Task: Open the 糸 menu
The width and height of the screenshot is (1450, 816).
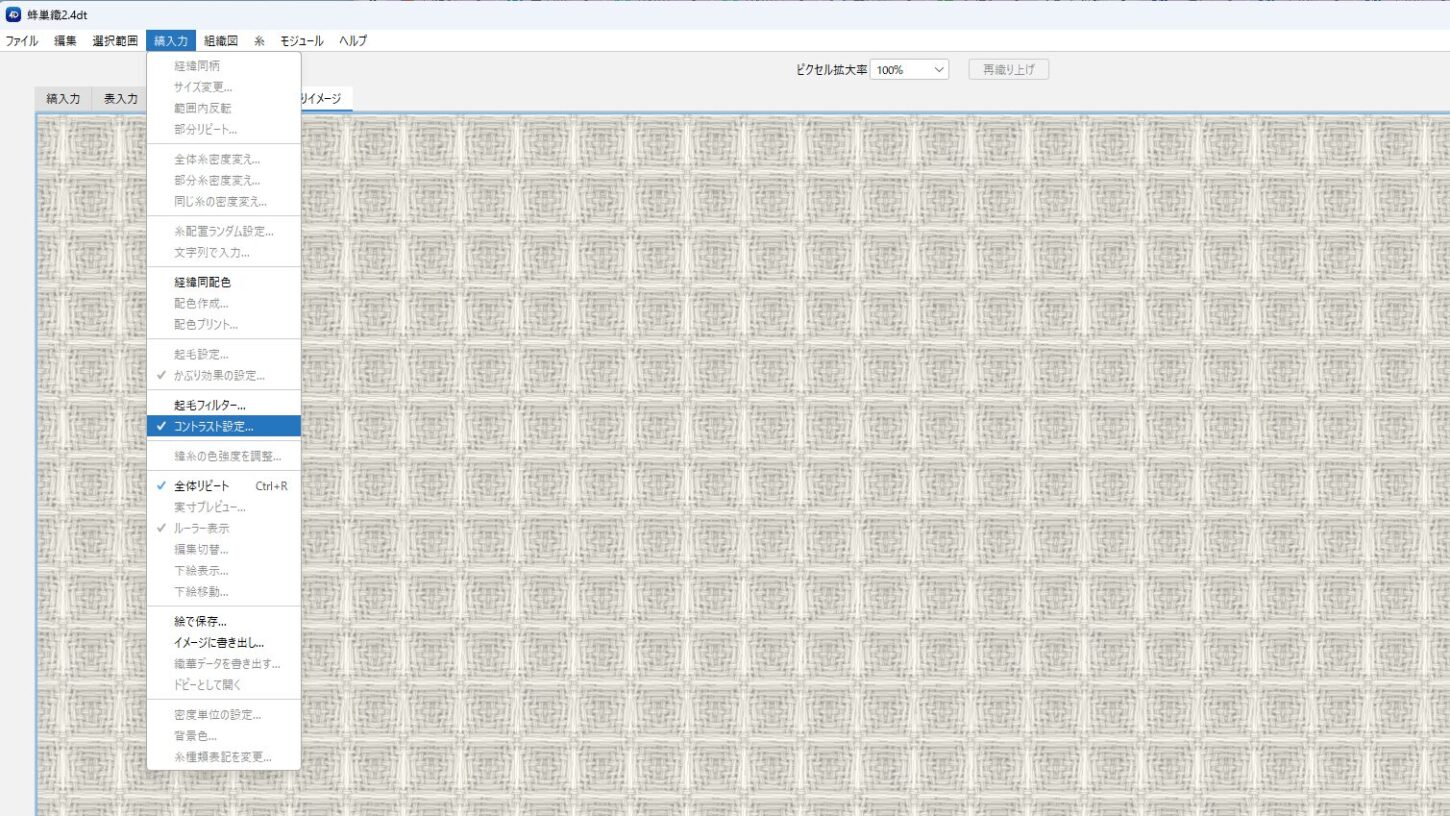Action: point(259,41)
